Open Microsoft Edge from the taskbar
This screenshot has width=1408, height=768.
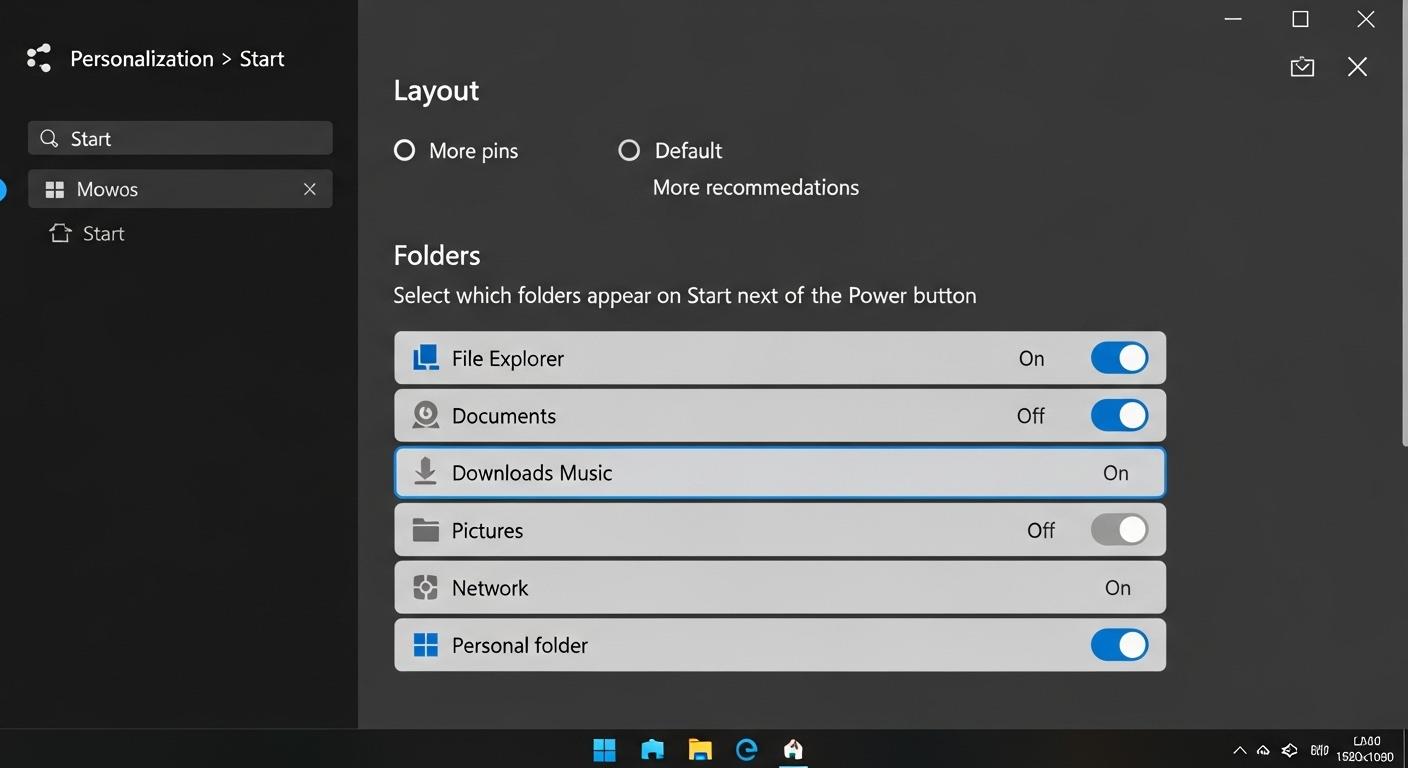[746, 749]
